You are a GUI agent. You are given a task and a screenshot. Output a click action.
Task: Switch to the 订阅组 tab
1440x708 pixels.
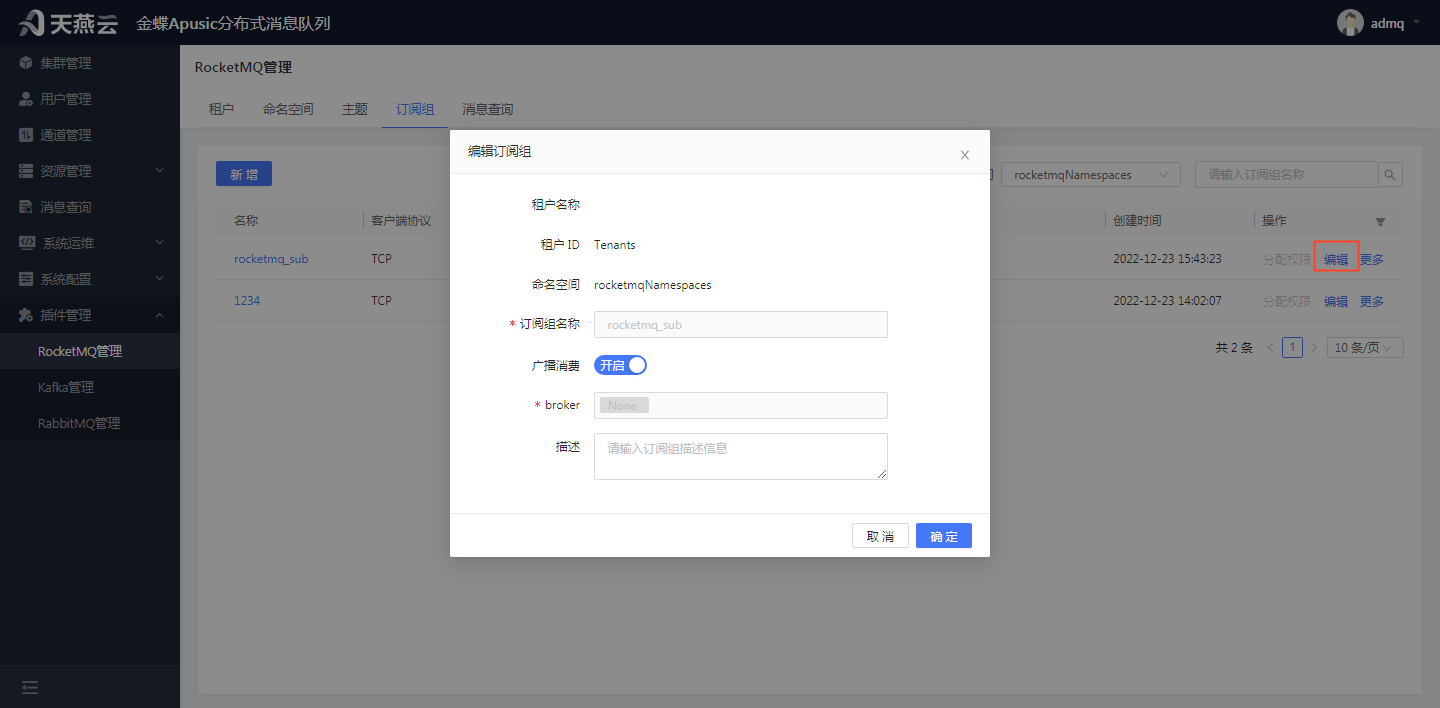click(415, 109)
